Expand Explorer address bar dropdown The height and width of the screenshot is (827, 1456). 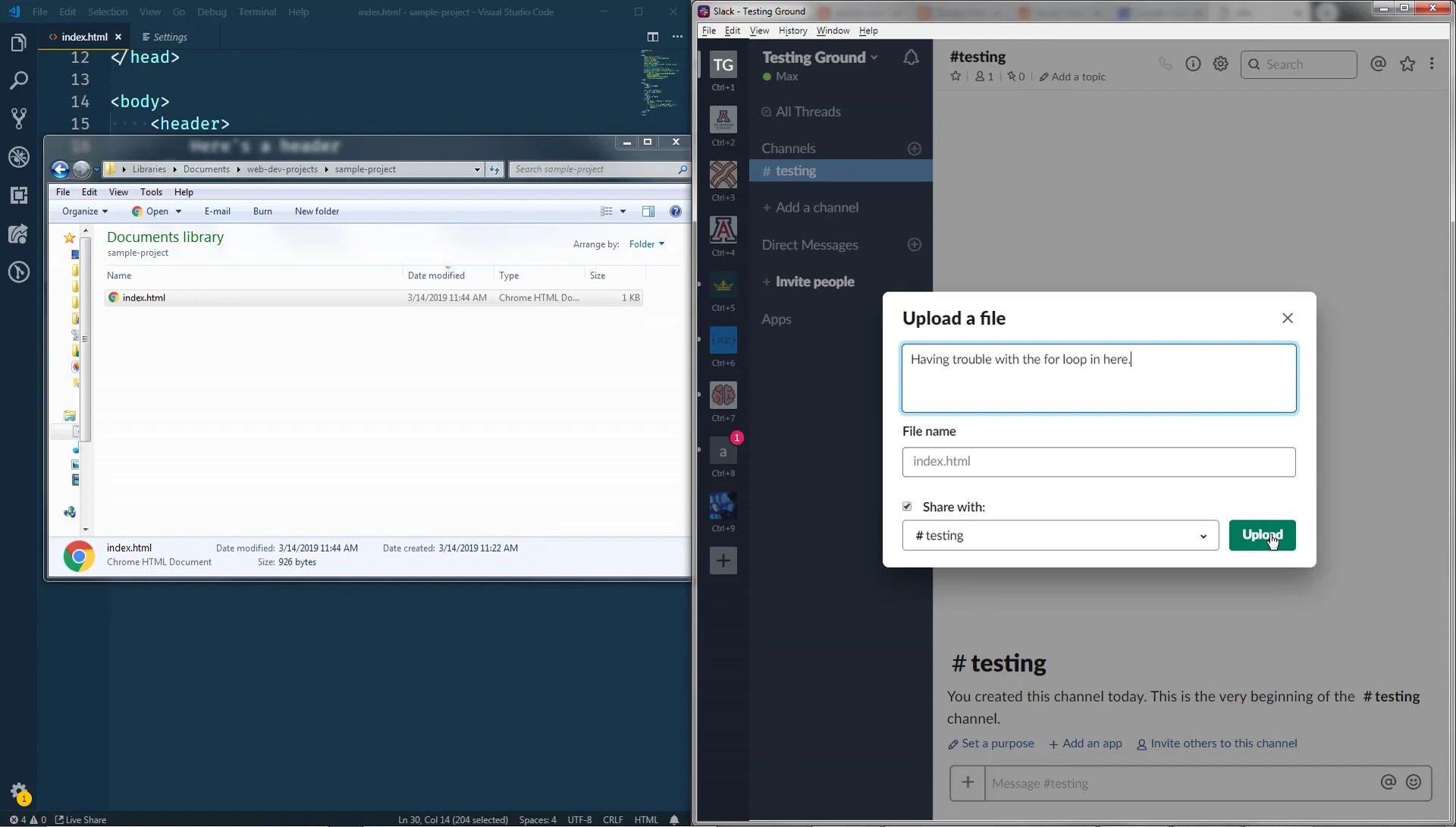tap(477, 169)
